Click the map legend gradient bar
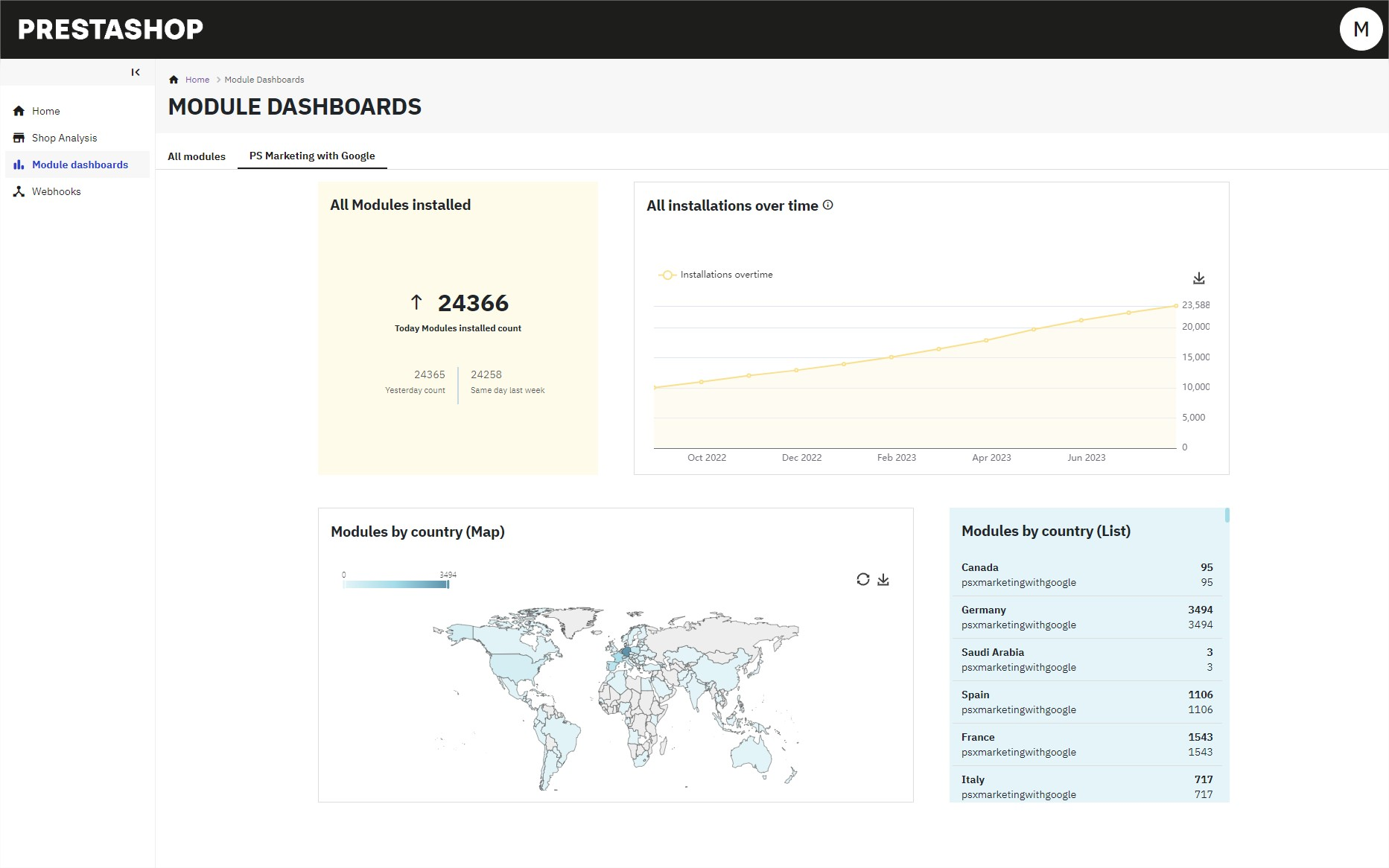This screenshot has height=868, width=1389. tap(395, 584)
